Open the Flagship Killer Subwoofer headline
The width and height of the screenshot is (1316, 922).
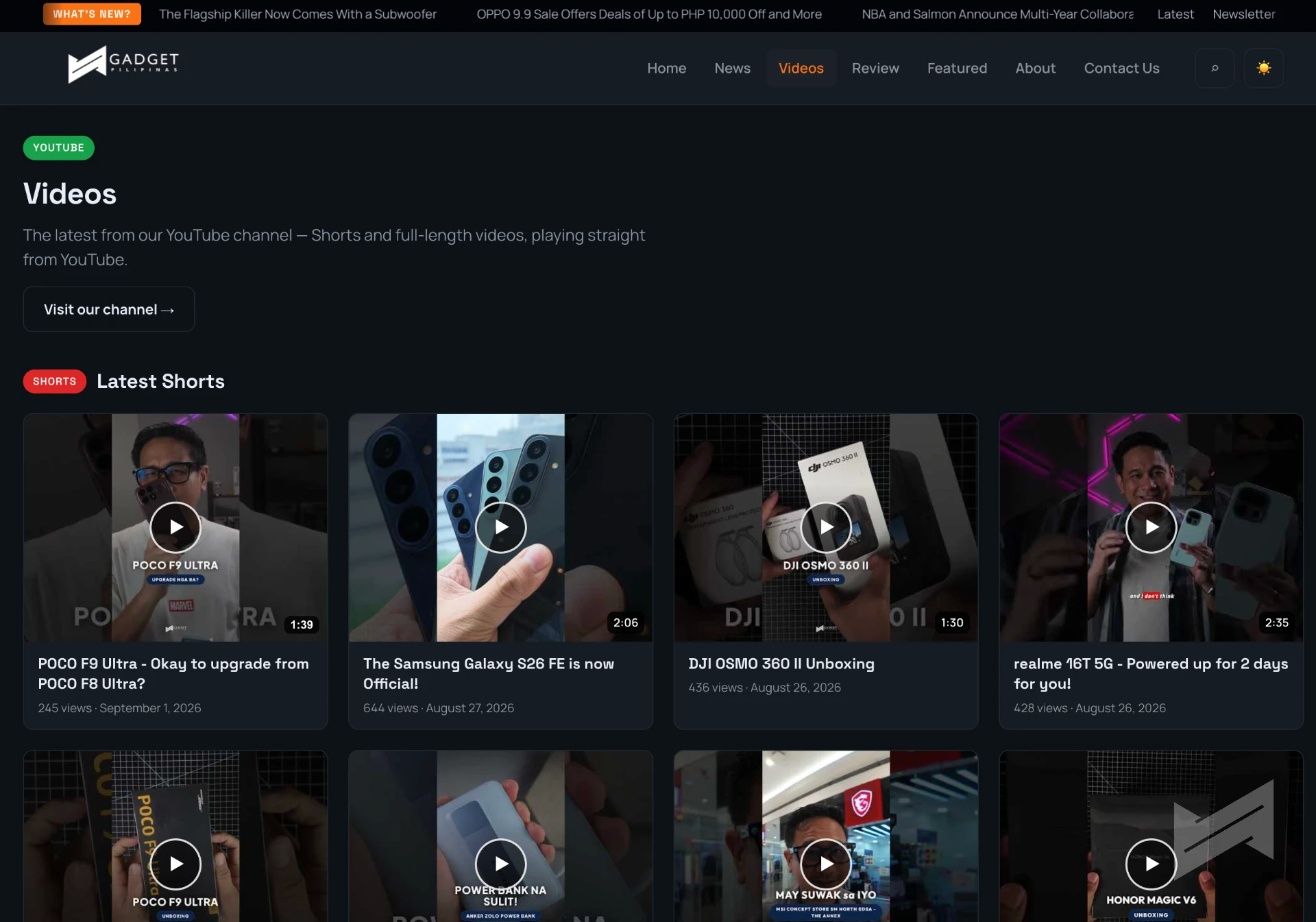click(x=297, y=14)
